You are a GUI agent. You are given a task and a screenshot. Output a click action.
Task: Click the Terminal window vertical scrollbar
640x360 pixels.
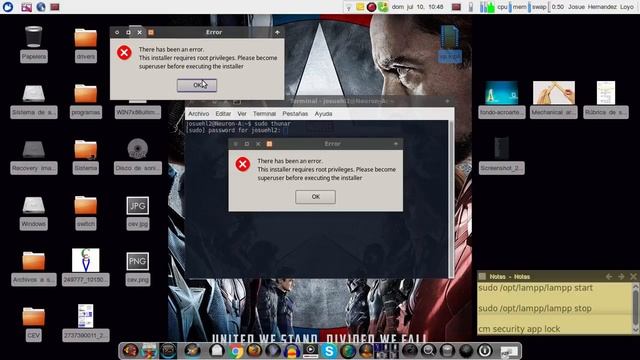[x=451, y=199]
